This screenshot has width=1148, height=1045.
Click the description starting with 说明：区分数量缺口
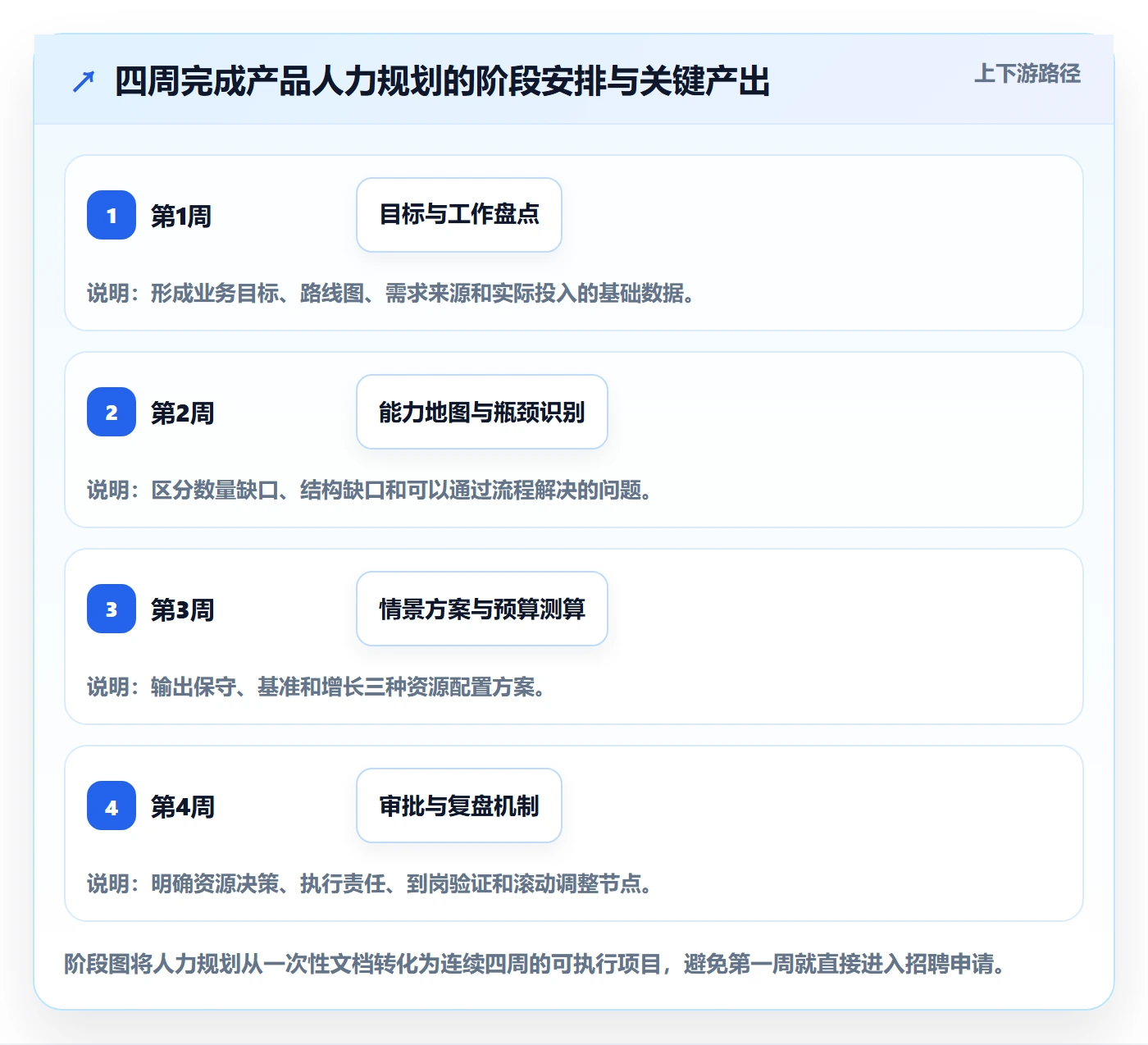370,490
